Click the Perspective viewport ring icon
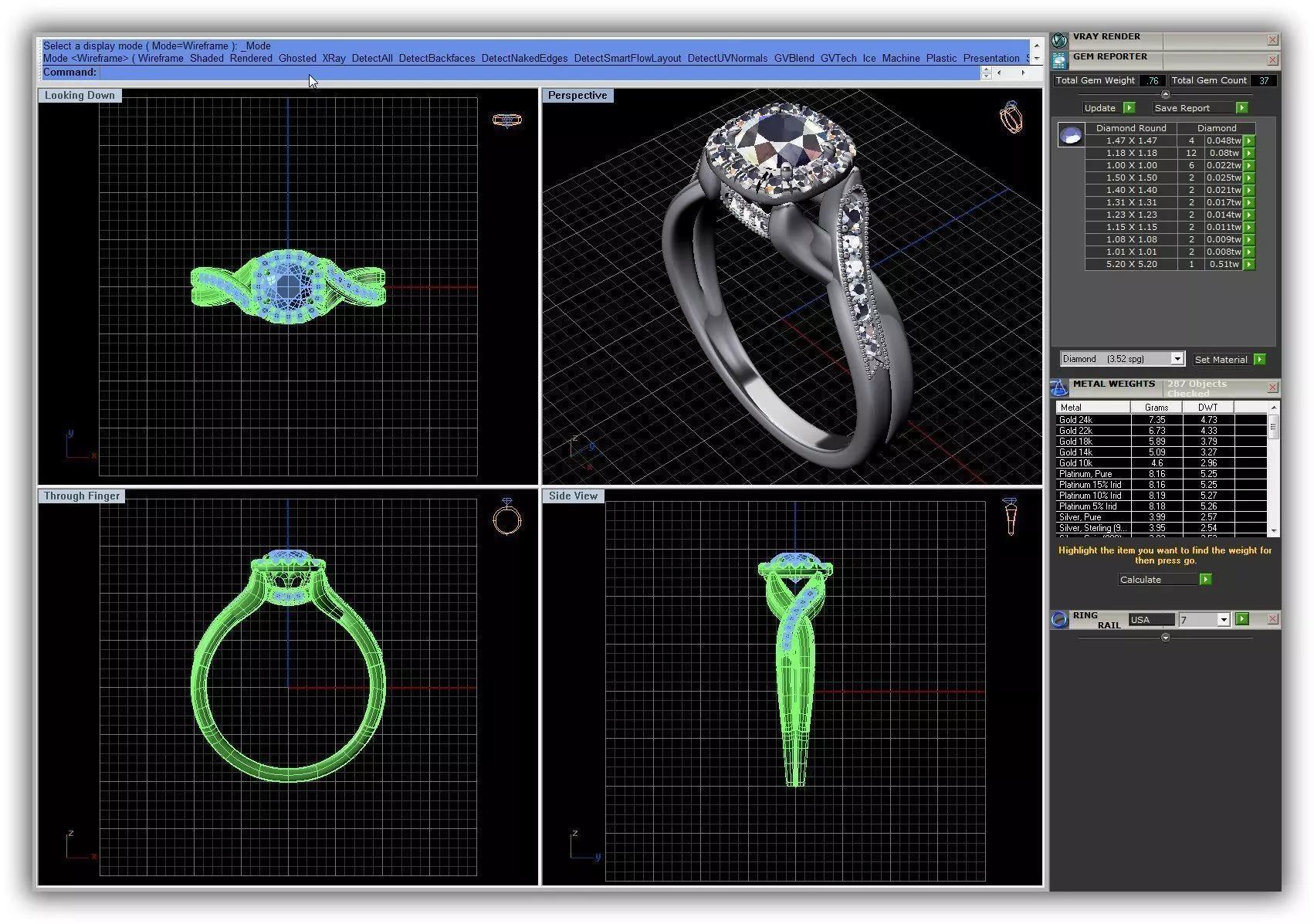Image resolution: width=1314 pixels, height=924 pixels. pyautogui.click(x=1011, y=117)
